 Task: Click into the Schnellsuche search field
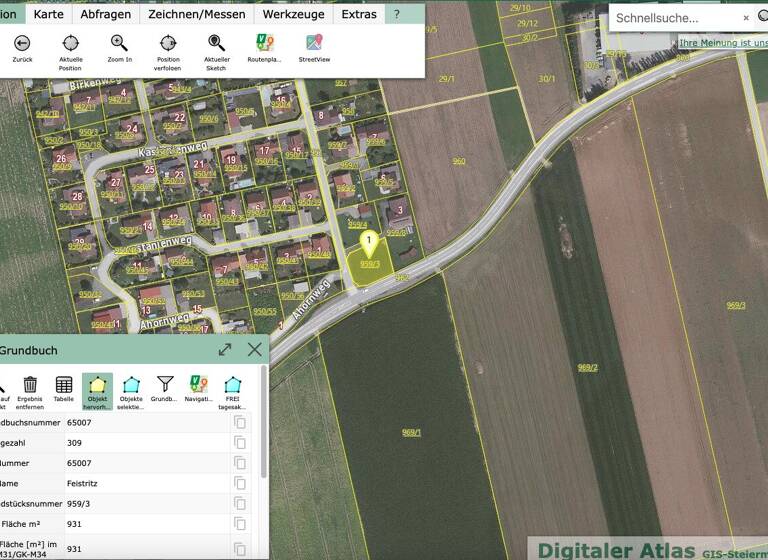pos(676,18)
